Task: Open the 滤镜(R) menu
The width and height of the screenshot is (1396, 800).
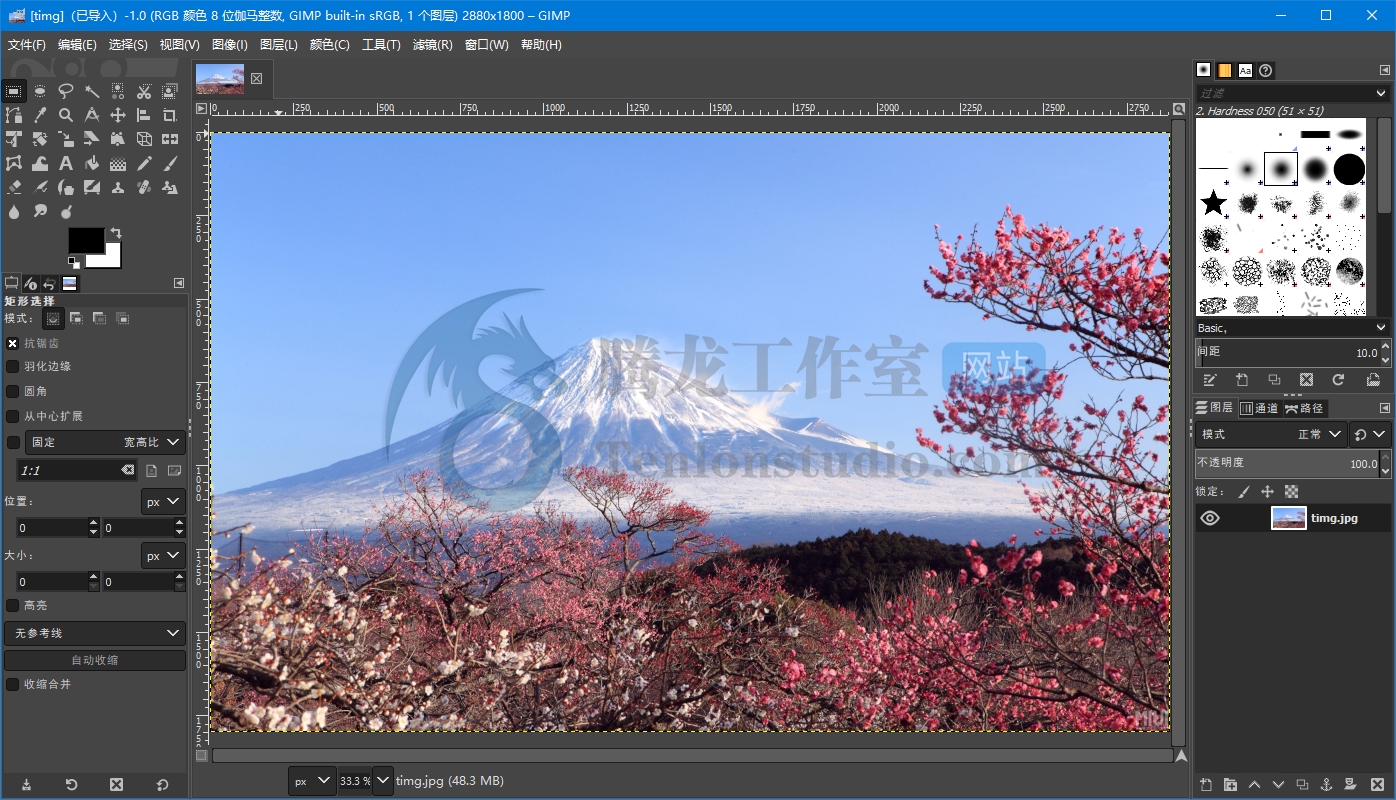Action: point(433,45)
